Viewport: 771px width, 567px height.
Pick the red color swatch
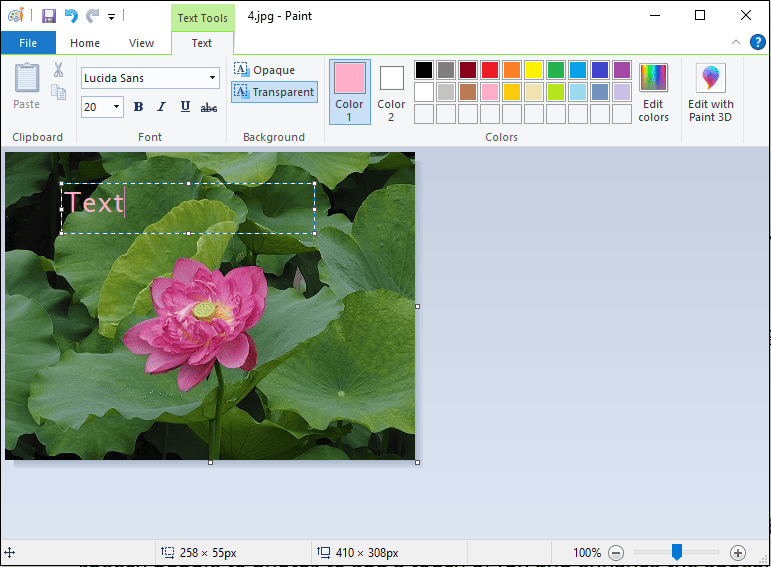(x=490, y=70)
